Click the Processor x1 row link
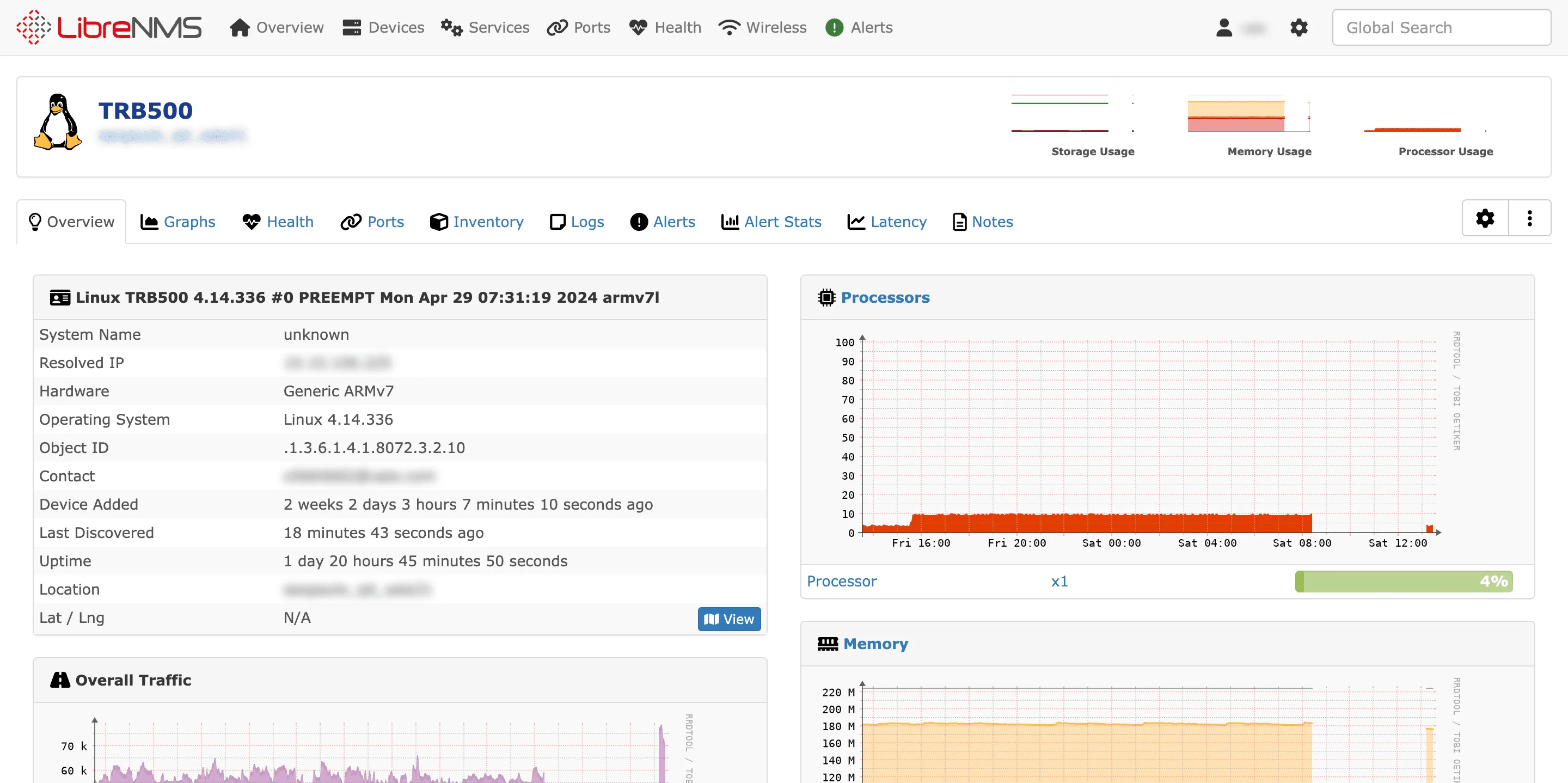The image size is (1568, 783). [842, 582]
